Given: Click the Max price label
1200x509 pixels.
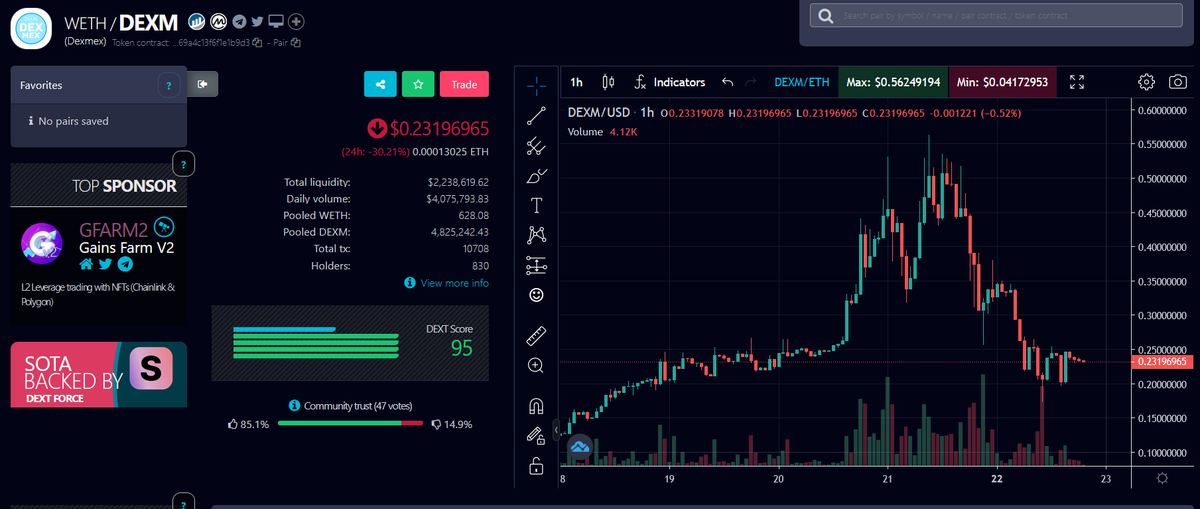Looking at the screenshot, I should tap(893, 82).
